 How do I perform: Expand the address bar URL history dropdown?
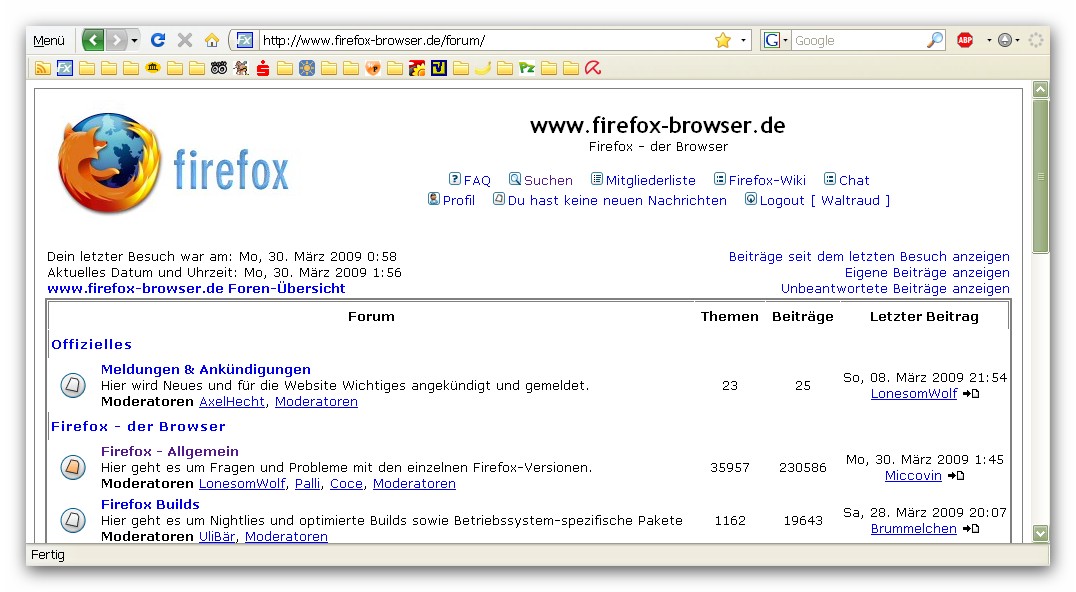(x=743, y=40)
